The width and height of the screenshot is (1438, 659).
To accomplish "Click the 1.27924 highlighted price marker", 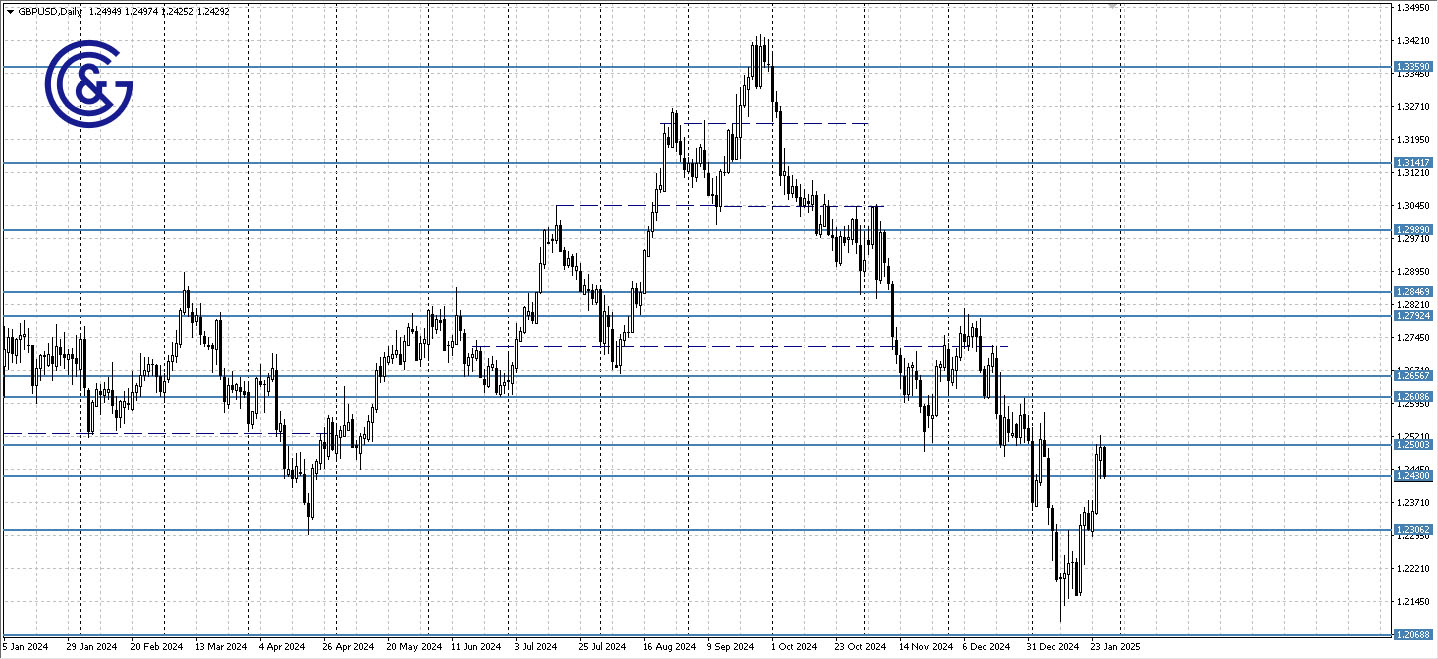I will coord(1415,315).
